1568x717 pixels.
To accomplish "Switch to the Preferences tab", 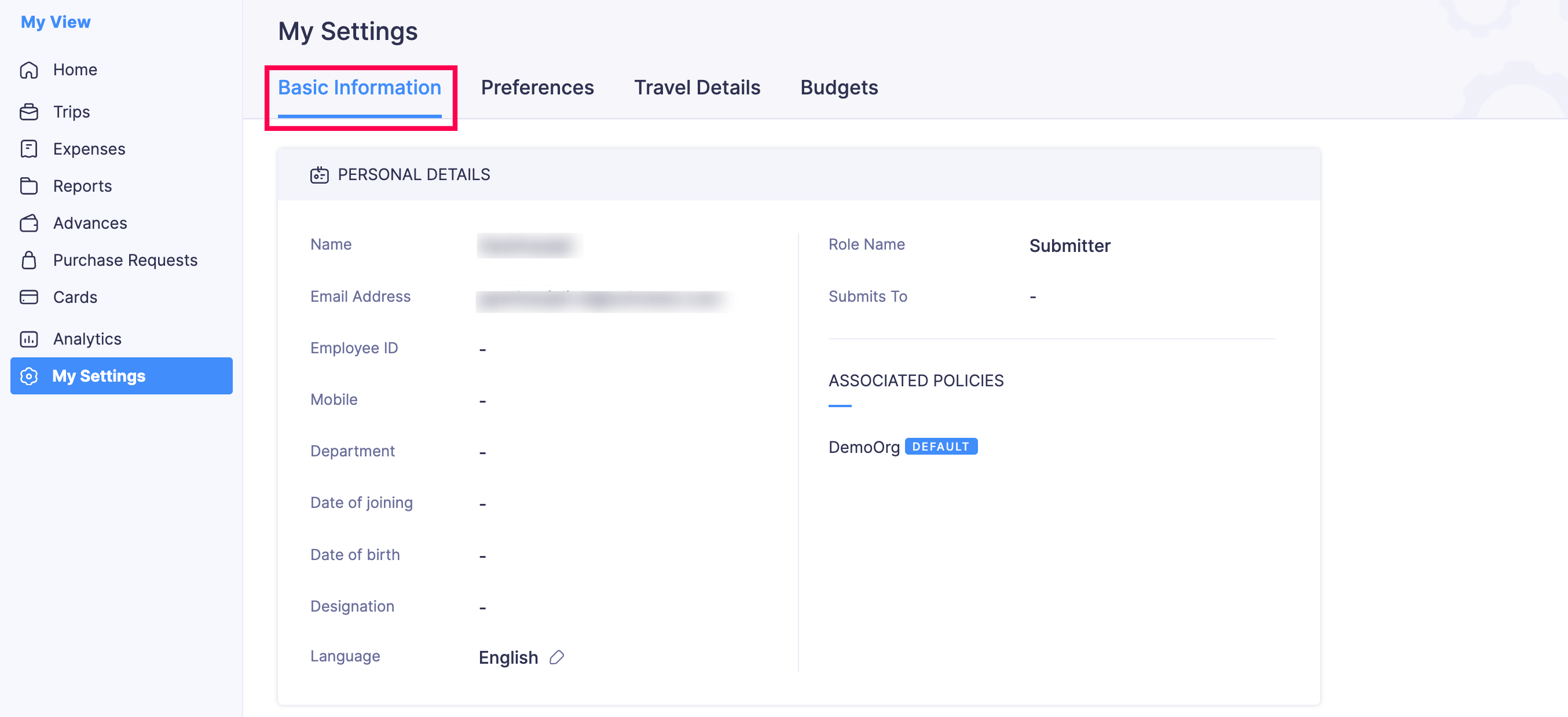I will click(537, 87).
